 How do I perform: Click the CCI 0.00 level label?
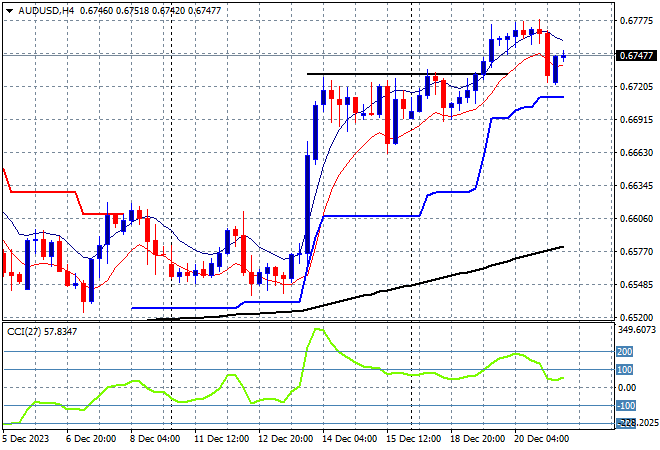pyautogui.click(x=626, y=388)
